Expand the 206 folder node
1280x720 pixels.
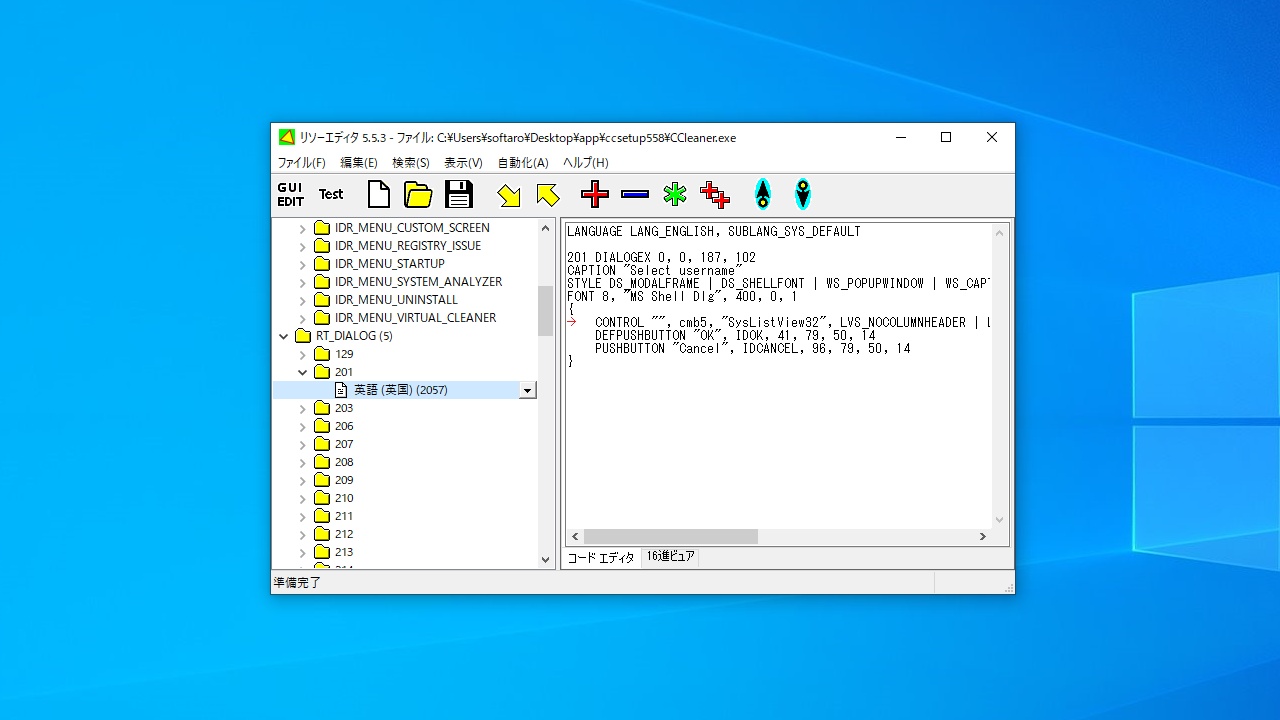[x=303, y=426]
